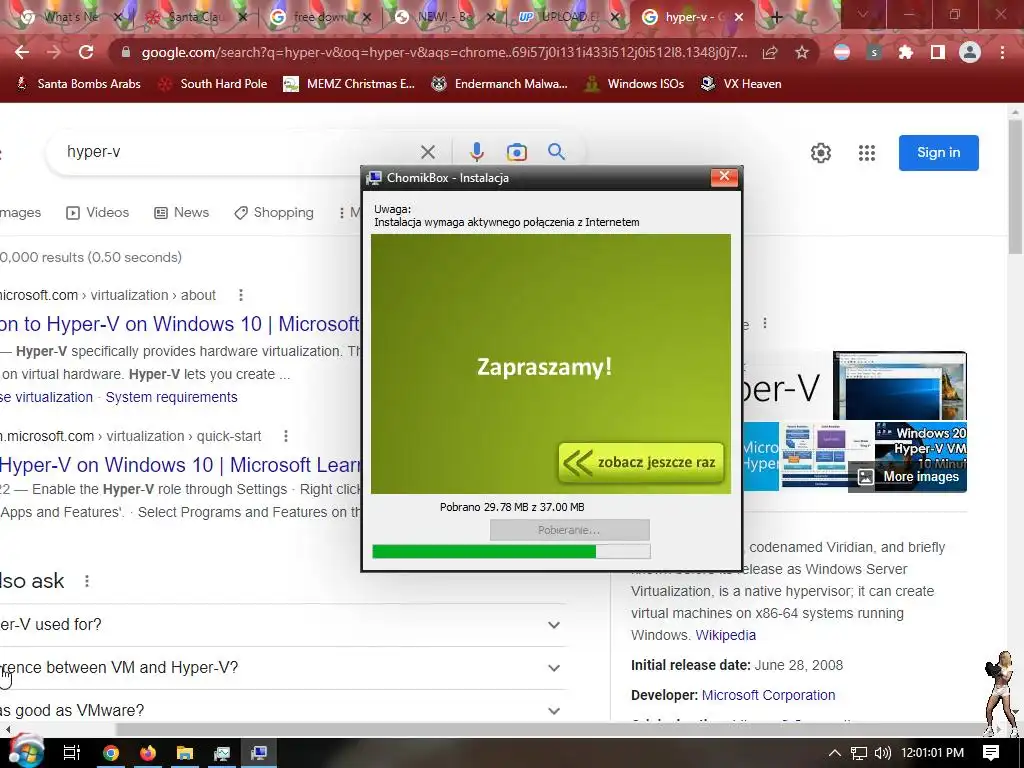1024x768 pixels.
Task: Clear the search box with X icon
Action: tap(428, 152)
